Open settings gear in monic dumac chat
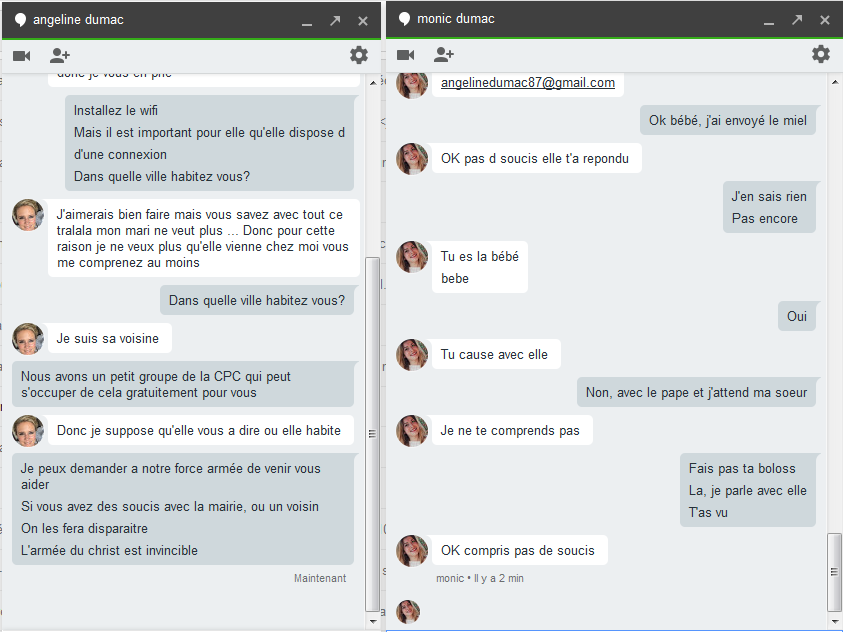Image resolution: width=843 pixels, height=632 pixels. pos(821,54)
